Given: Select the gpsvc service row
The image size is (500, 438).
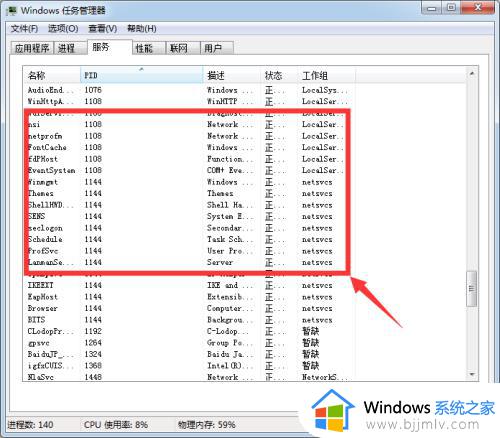Looking at the screenshot, I should tap(188, 343).
